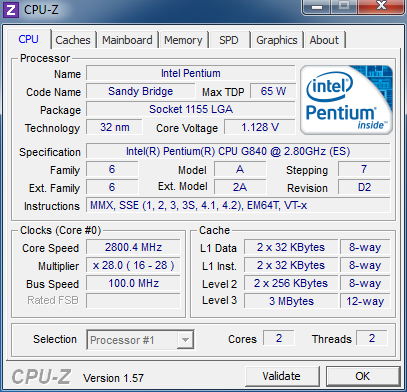The height and width of the screenshot is (392, 407).
Task: Click the Ext. Family value field
Action: (112, 187)
